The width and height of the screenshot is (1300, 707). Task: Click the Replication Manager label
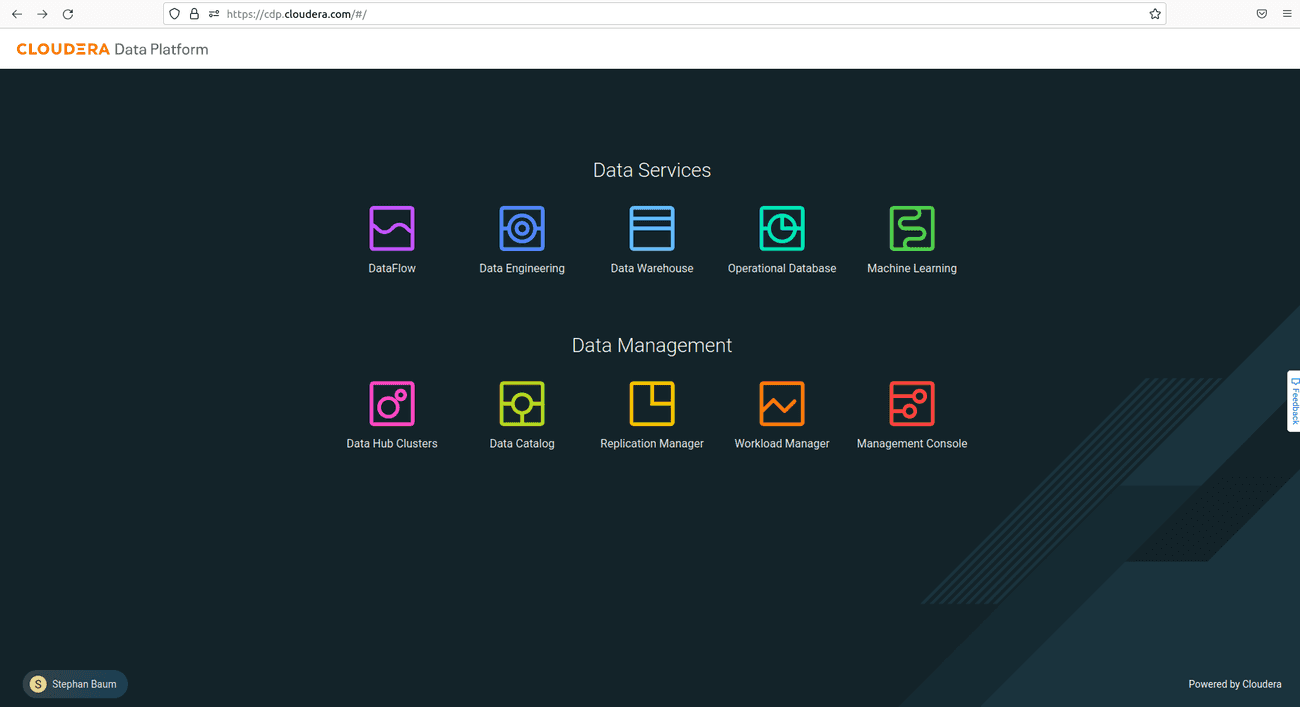[652, 443]
